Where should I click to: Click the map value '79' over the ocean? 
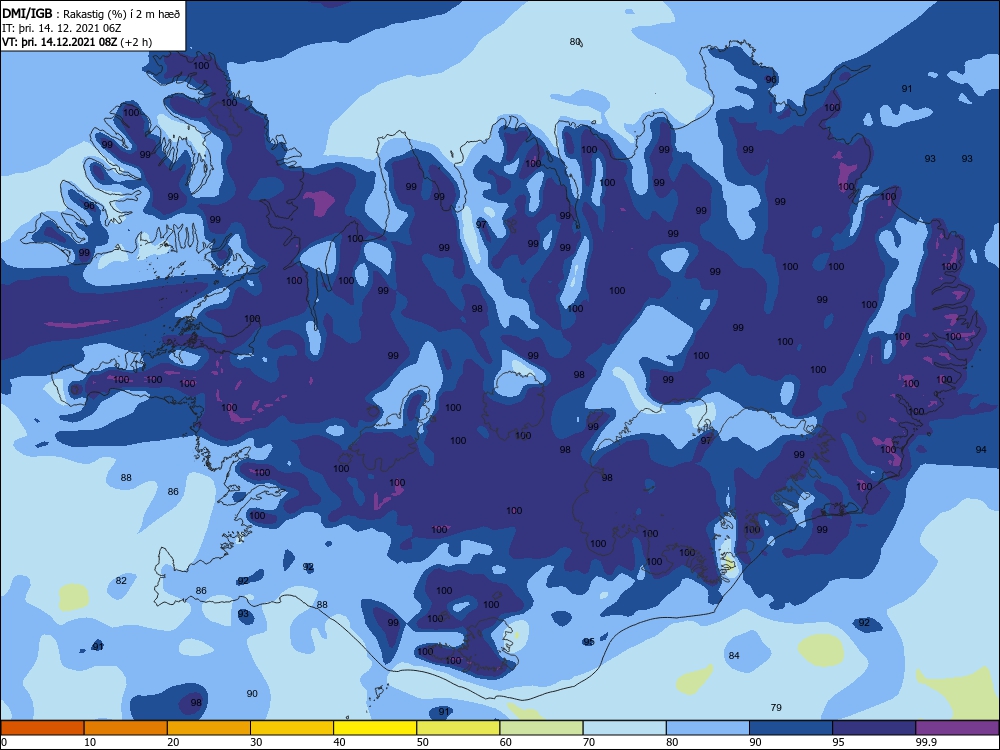tap(776, 707)
